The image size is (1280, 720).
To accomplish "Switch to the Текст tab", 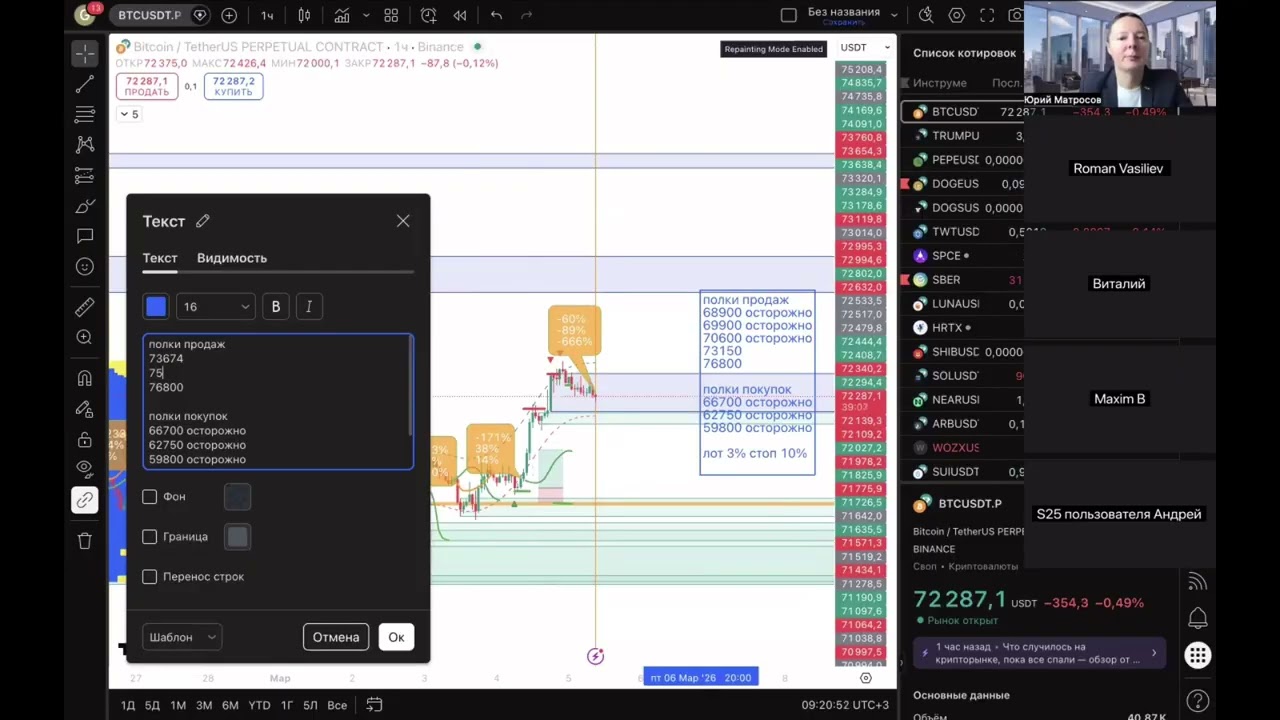I will coord(160,258).
